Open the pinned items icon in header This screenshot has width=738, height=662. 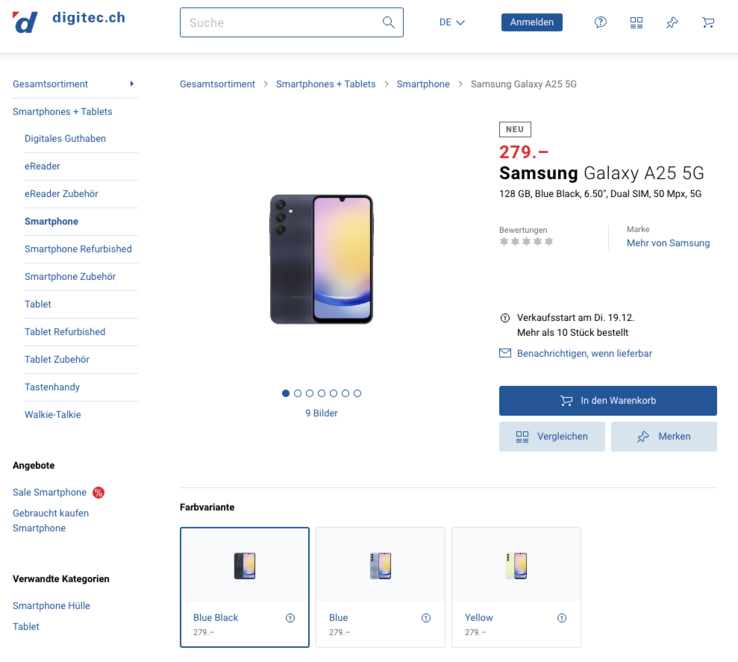pyautogui.click(x=672, y=22)
